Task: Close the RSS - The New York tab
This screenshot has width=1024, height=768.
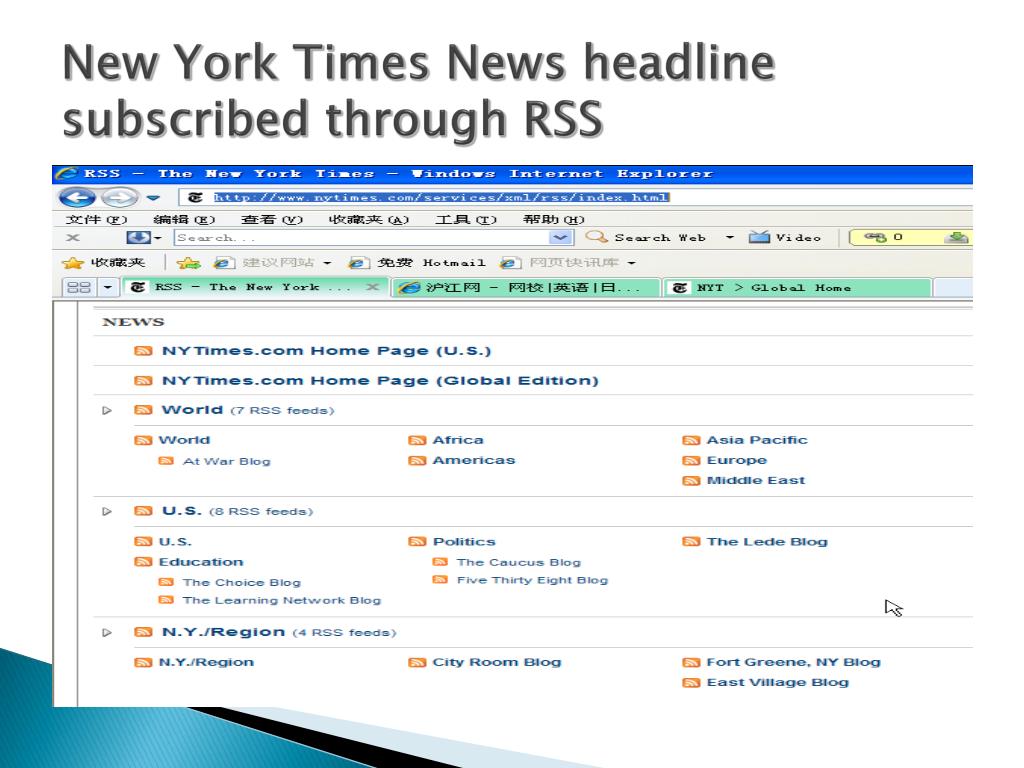Action: tap(373, 287)
